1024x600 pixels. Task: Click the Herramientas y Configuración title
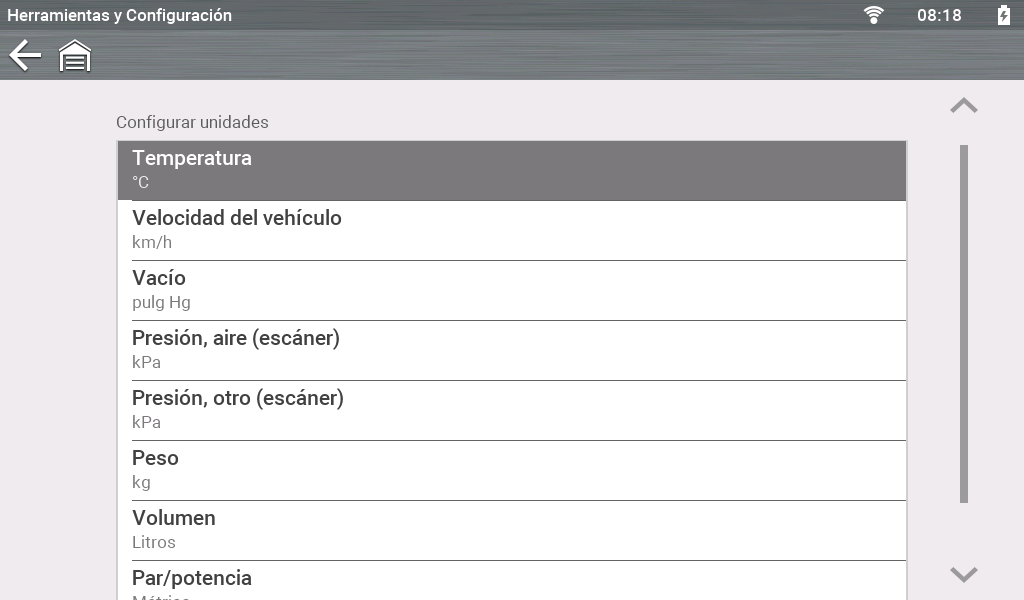[120, 15]
